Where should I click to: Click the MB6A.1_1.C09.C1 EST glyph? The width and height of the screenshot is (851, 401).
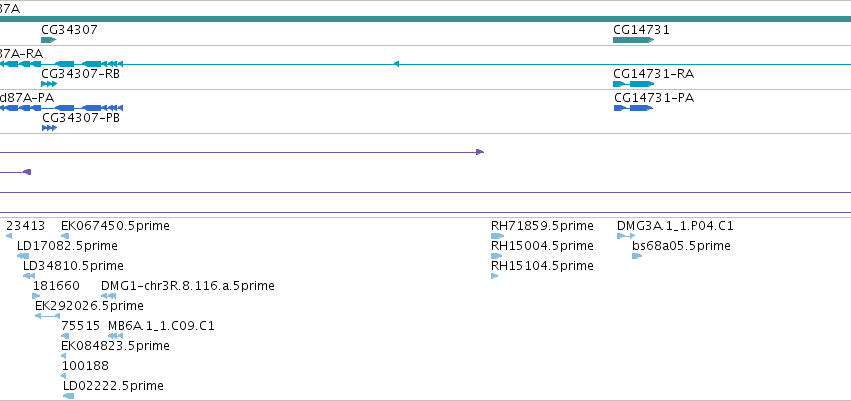pyautogui.click(x=116, y=336)
